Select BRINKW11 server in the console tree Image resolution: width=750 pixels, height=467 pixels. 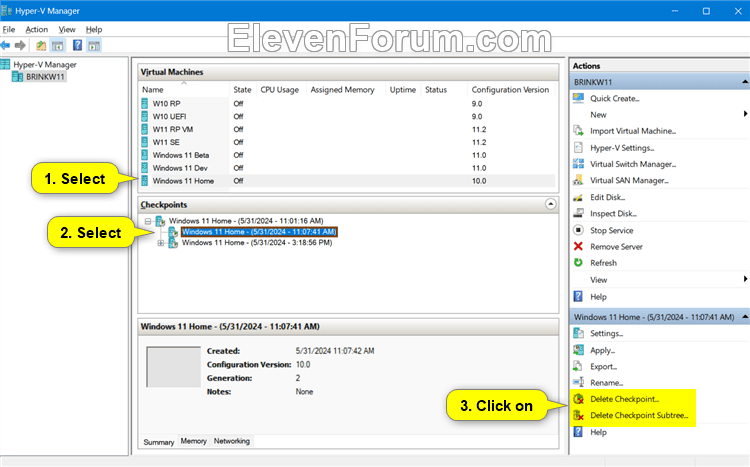click(45, 77)
